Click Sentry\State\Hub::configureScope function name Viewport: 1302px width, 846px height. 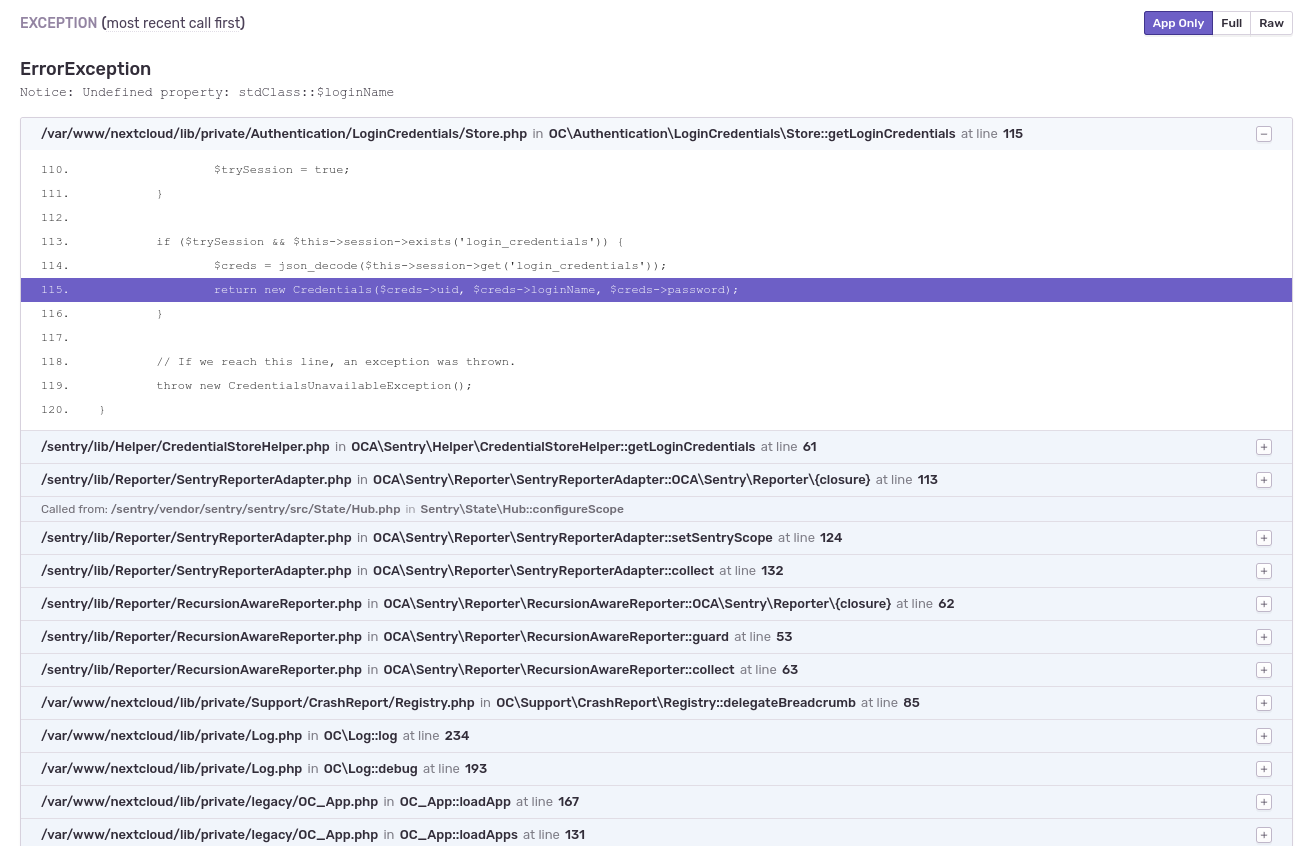522,509
